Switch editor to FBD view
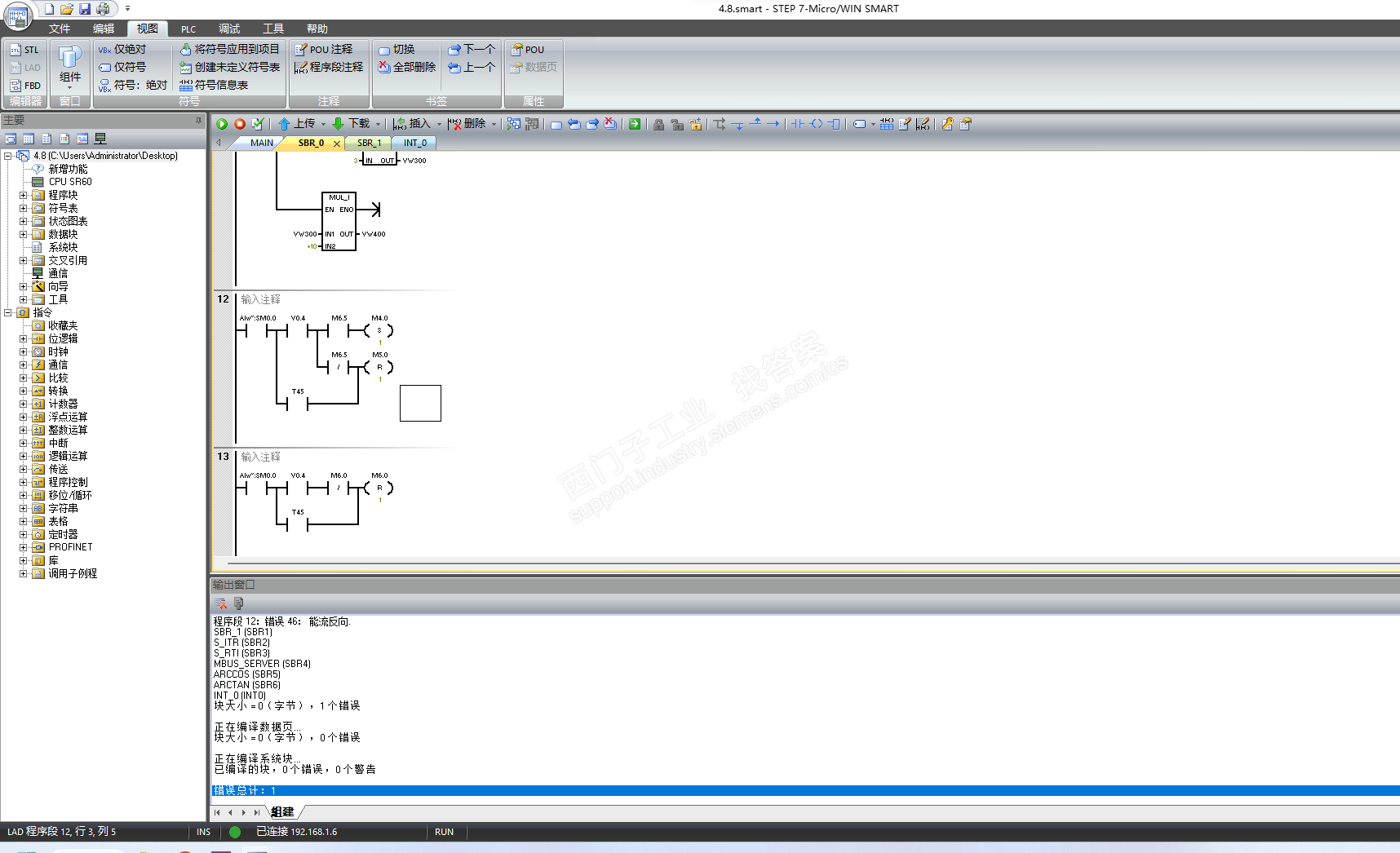 pyautogui.click(x=25, y=86)
